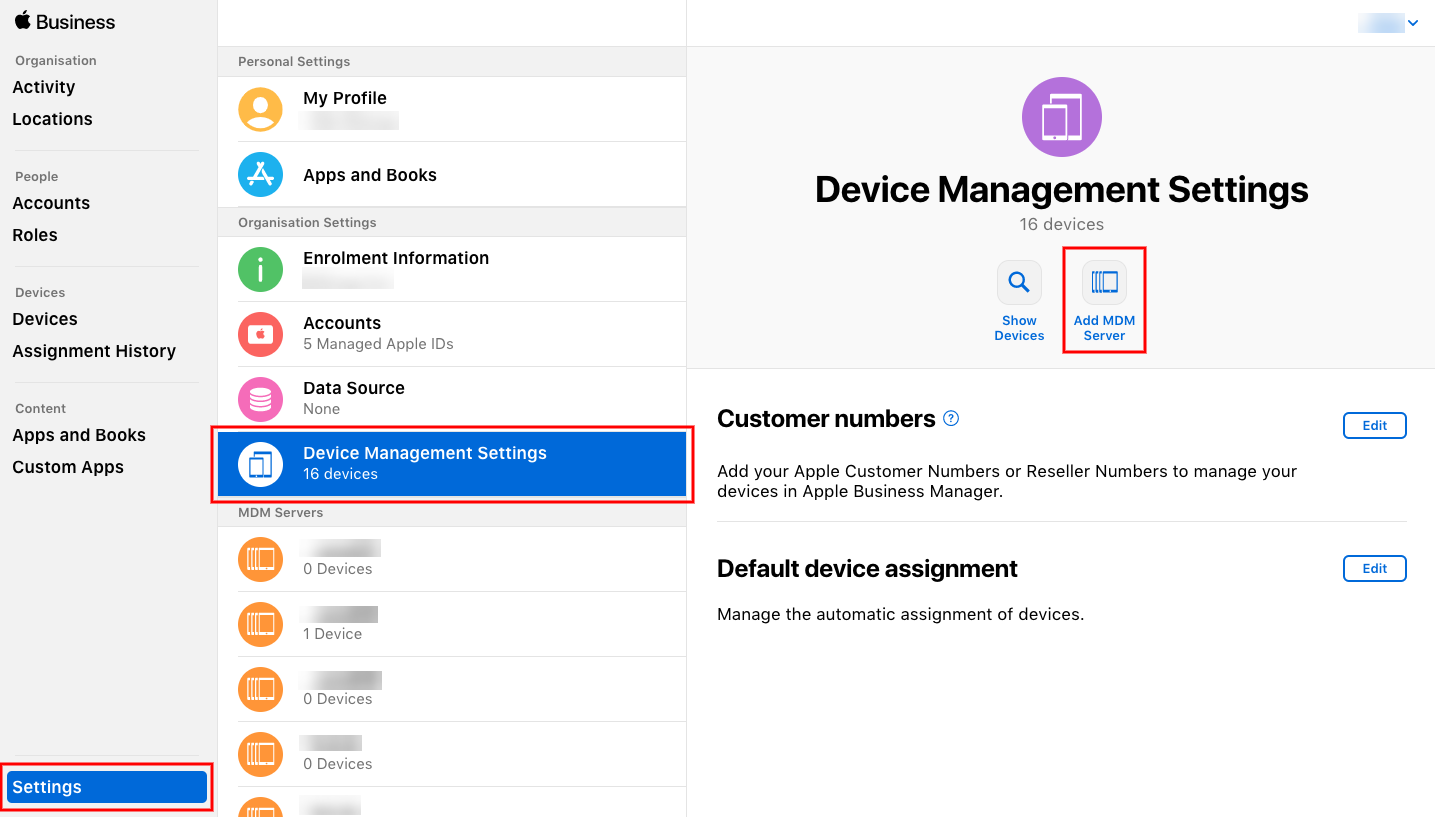Select Settings at the sidebar bottom
This screenshot has height=817, width=1435.
point(107,787)
